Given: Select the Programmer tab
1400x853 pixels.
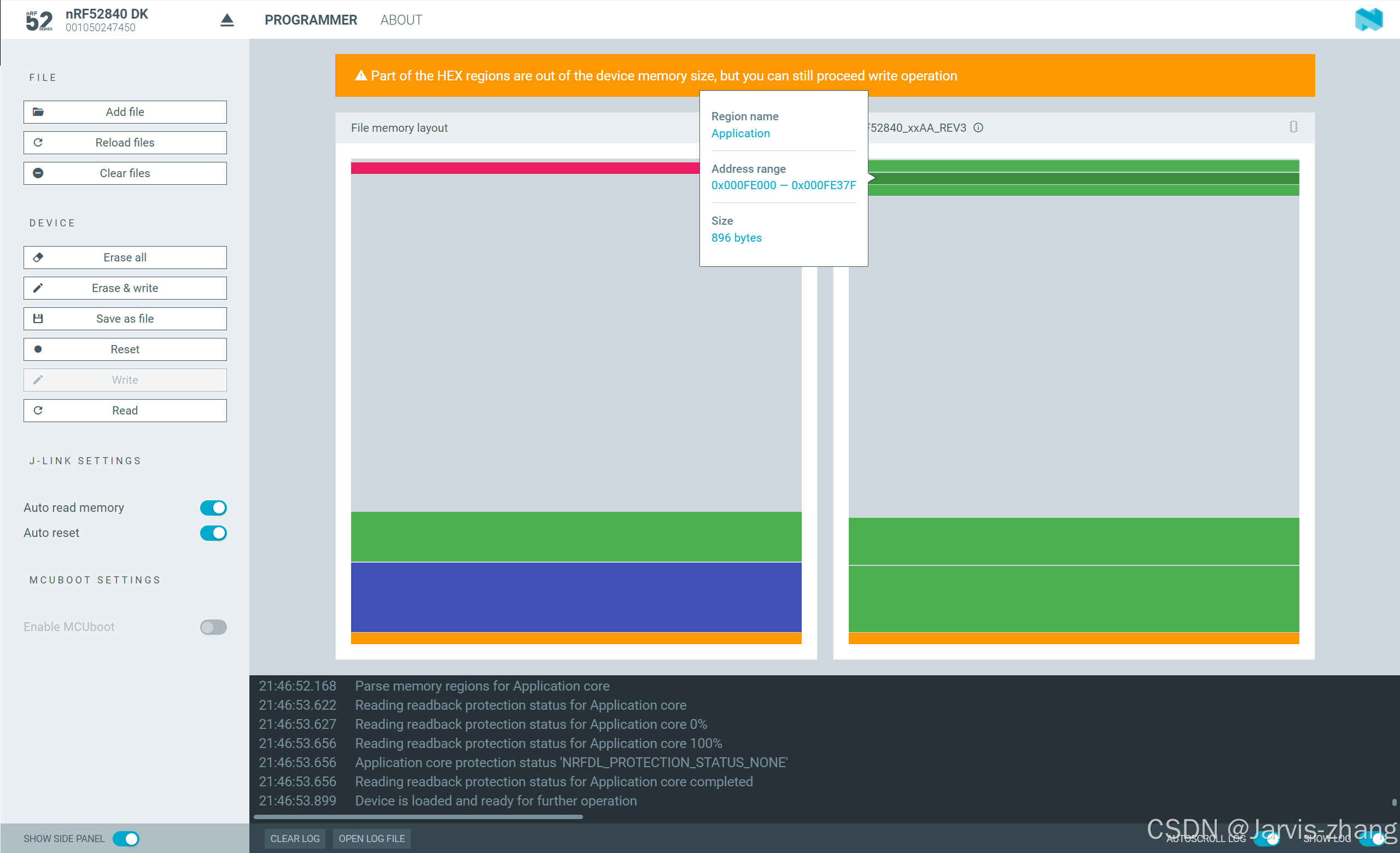Looking at the screenshot, I should coord(310,20).
